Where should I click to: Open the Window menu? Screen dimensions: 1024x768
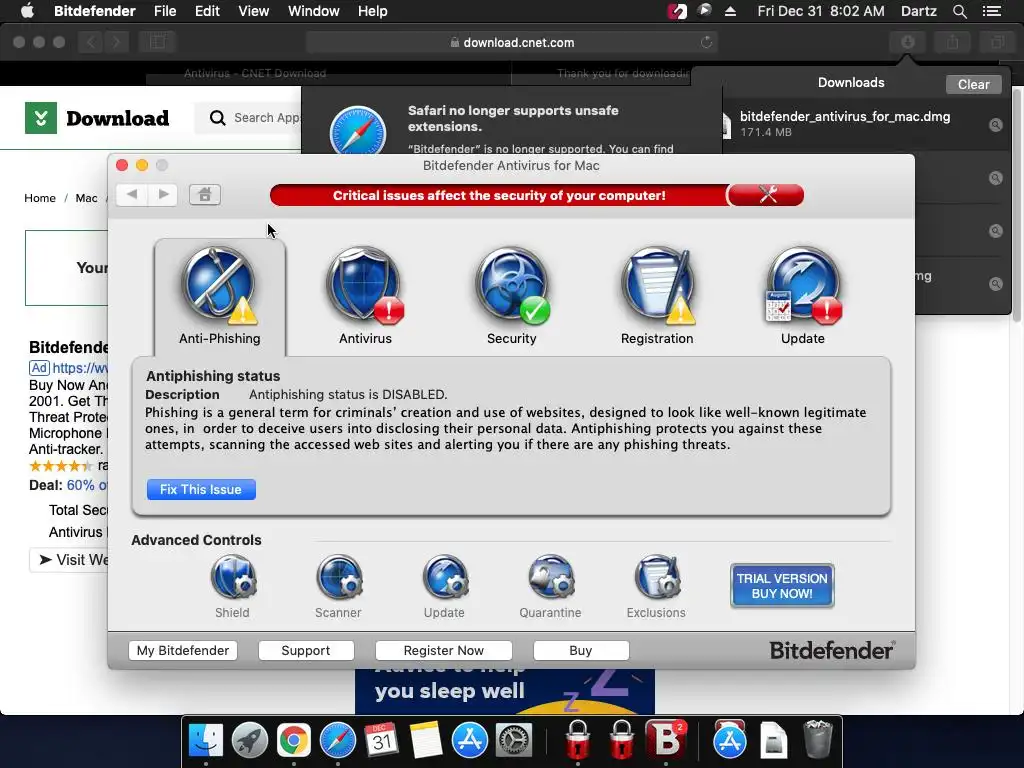[313, 11]
